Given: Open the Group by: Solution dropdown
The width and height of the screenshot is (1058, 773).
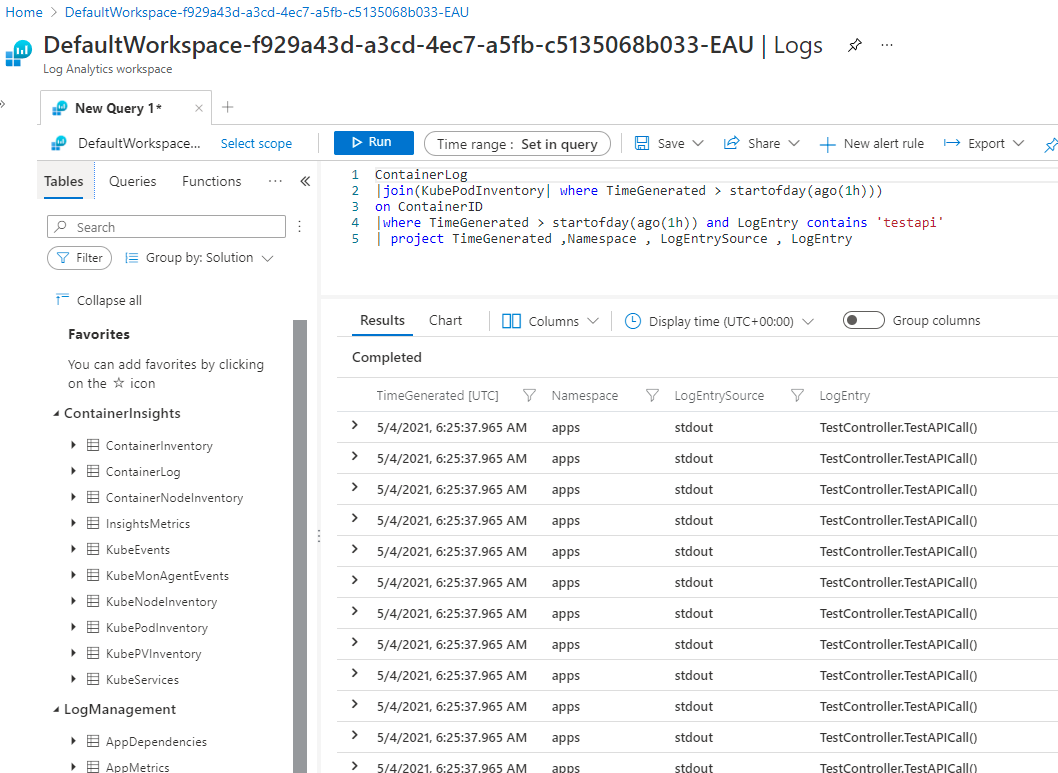Looking at the screenshot, I should coord(199,258).
